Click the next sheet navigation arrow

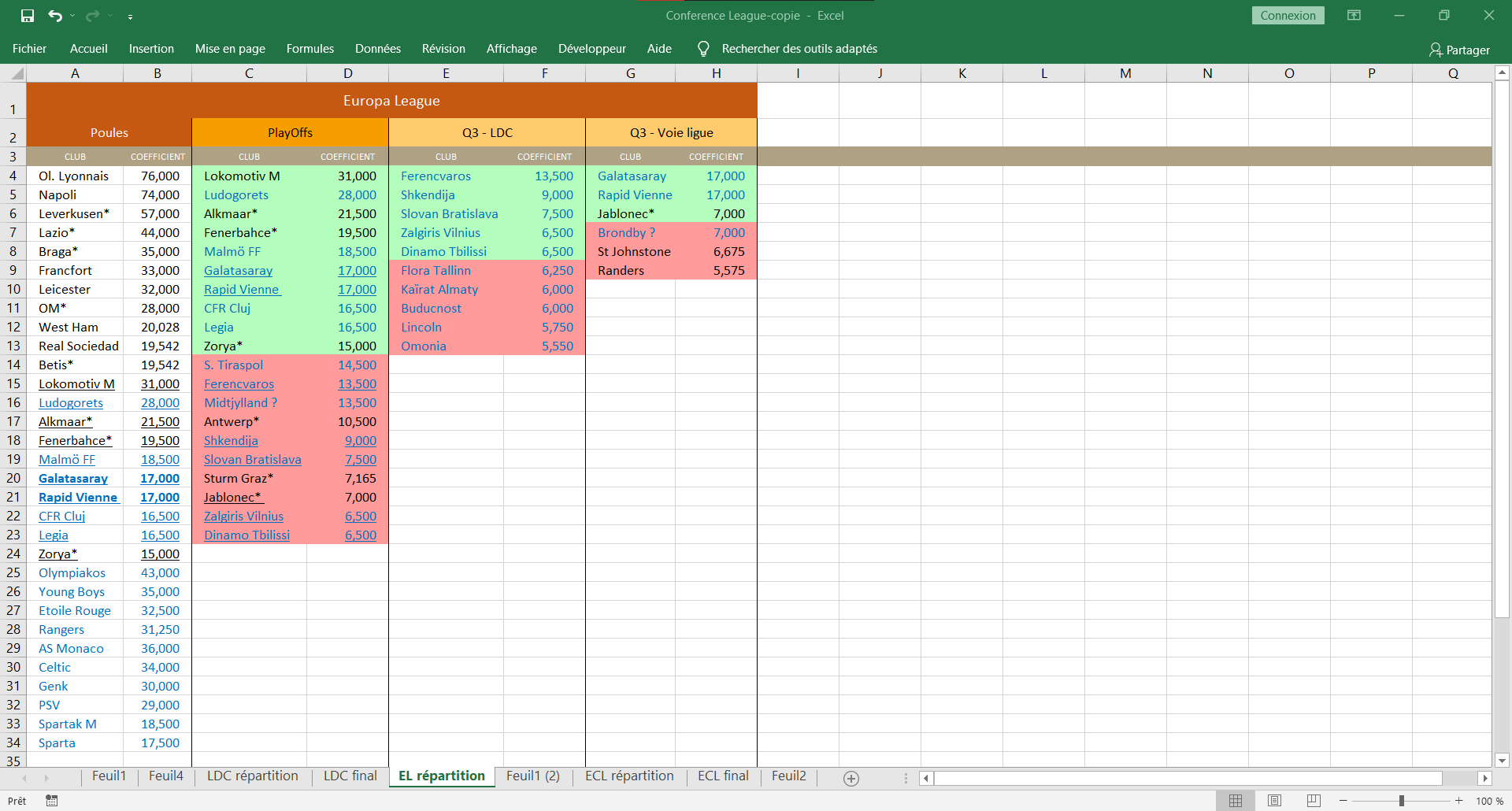[46, 778]
